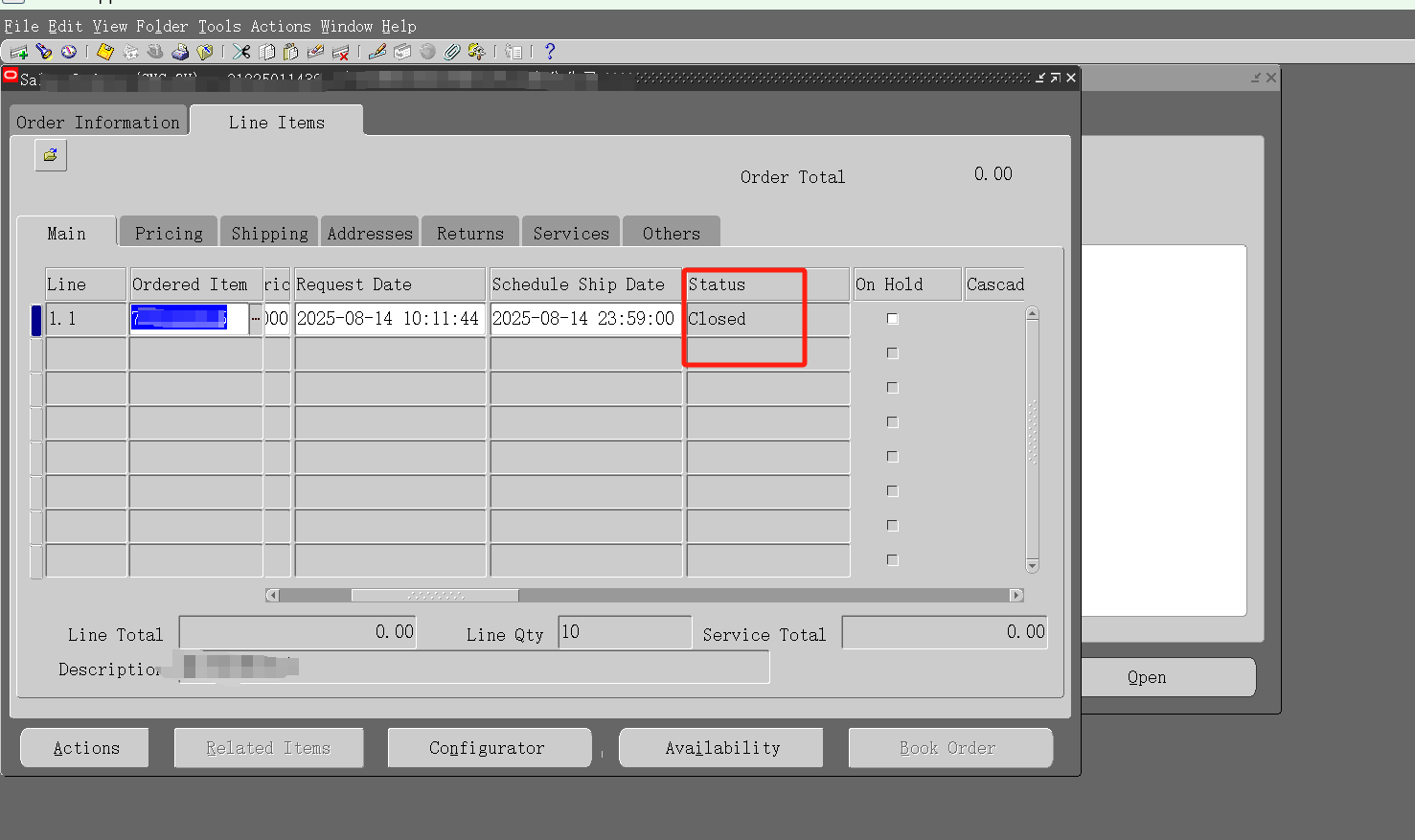Open the Actions menu in the menu bar
Viewport: 1415px width, 840px height.
click(281, 27)
